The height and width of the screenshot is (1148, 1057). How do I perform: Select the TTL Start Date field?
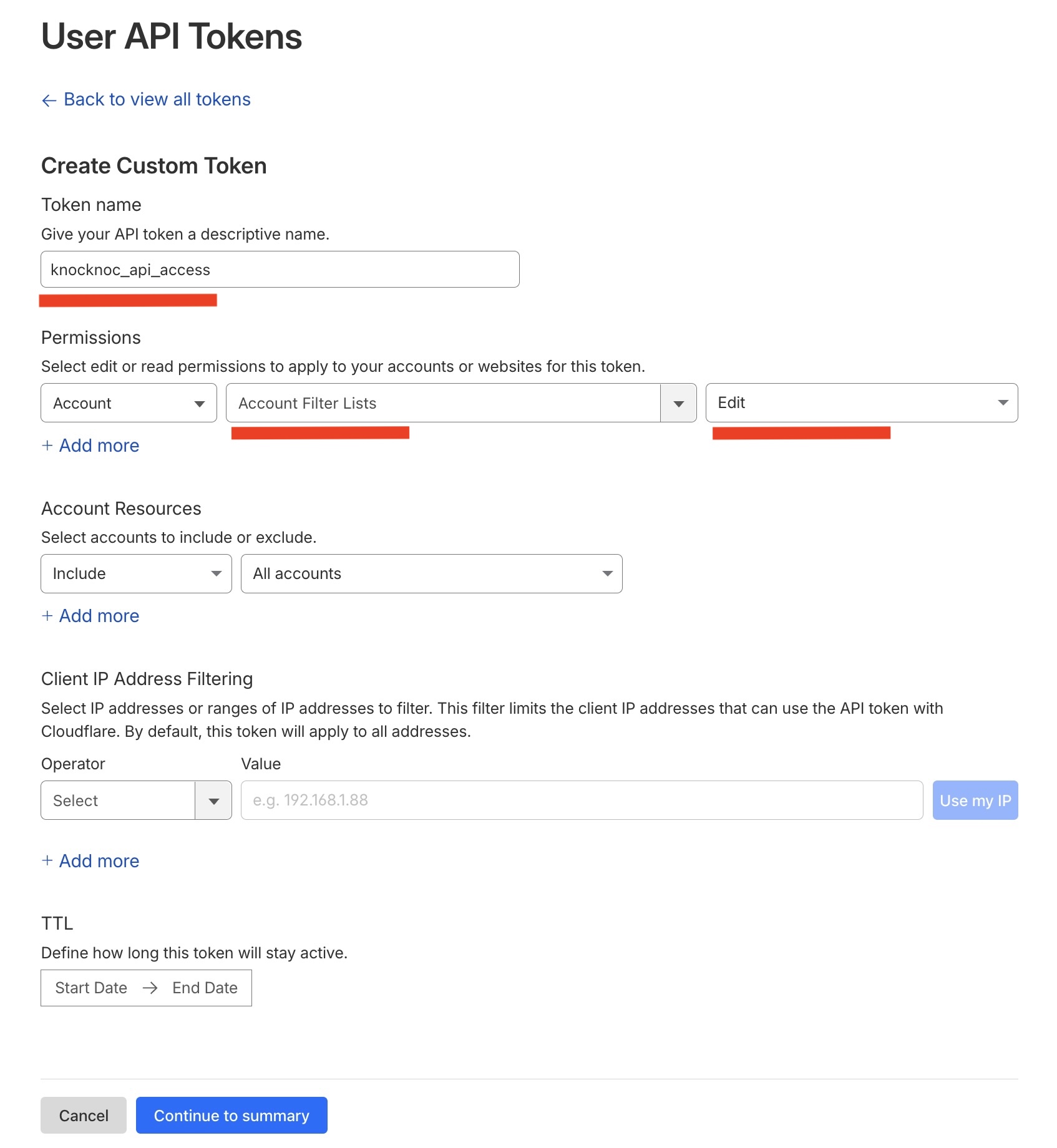(91, 988)
